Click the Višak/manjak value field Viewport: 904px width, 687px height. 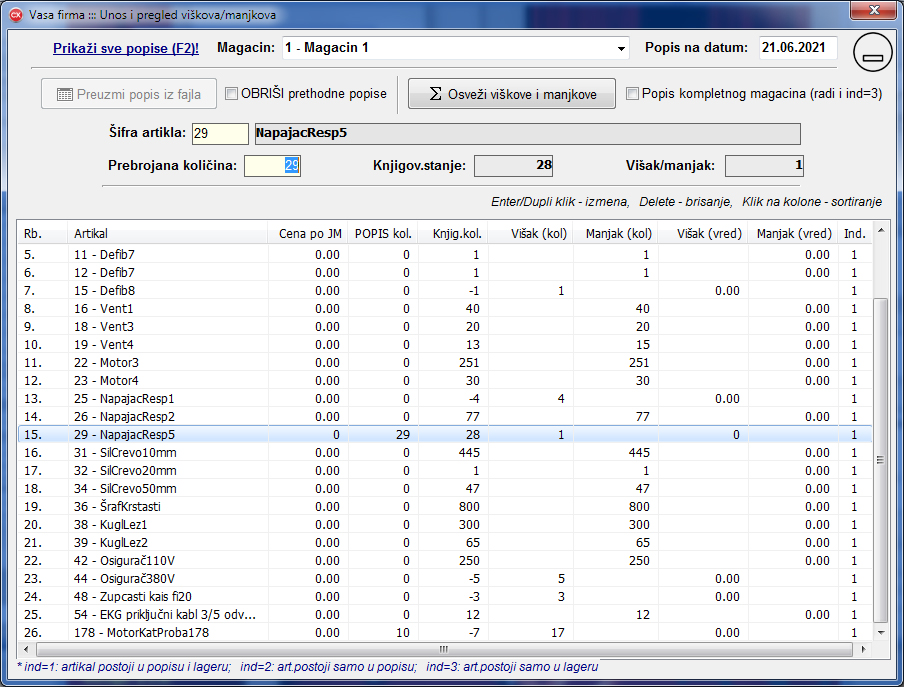[x=764, y=166]
